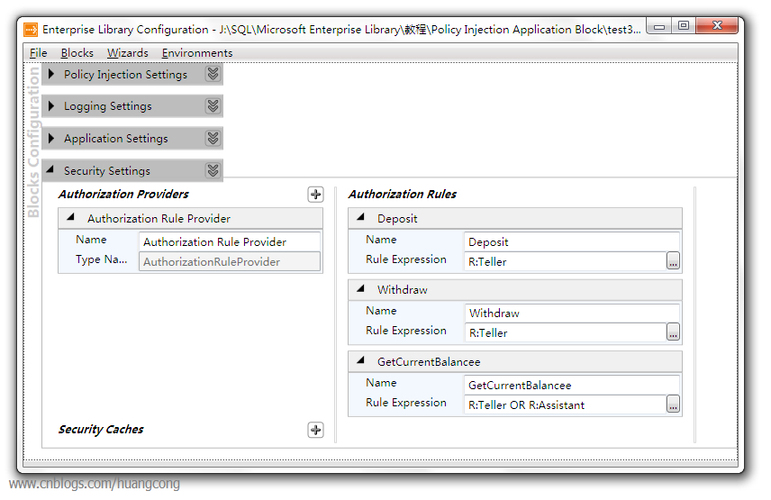Click the add Authorization Providers plus icon
Image resolution: width=771 pixels, height=500 pixels.
(x=316, y=195)
